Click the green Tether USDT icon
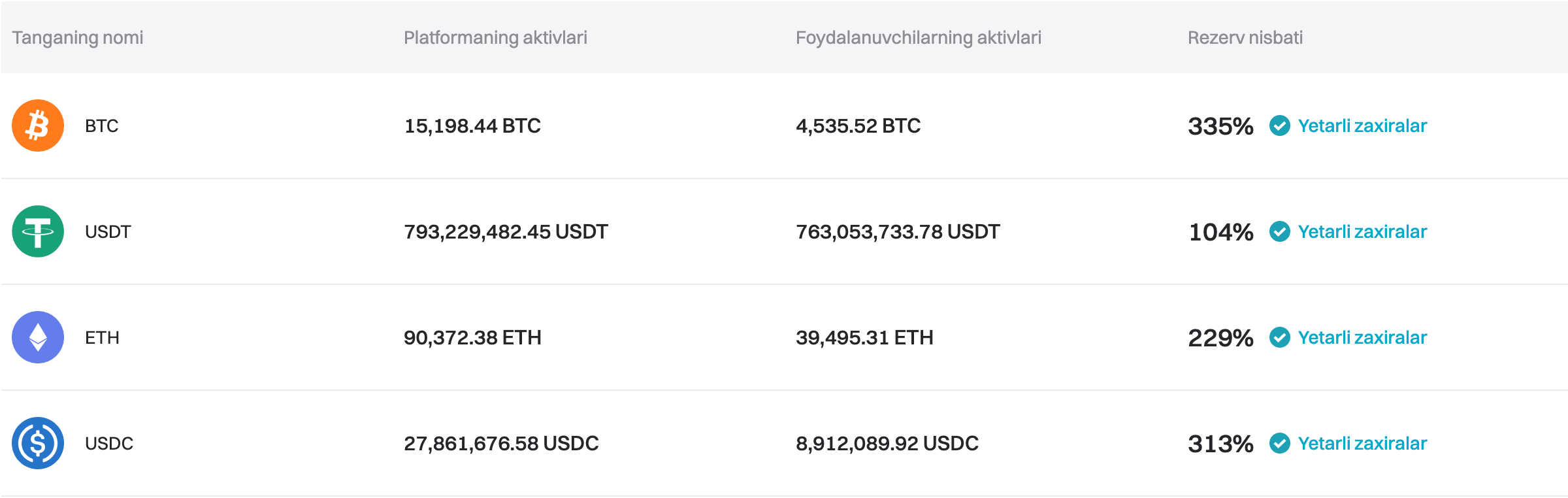Viewport: 1568px width, 498px height. (38, 231)
